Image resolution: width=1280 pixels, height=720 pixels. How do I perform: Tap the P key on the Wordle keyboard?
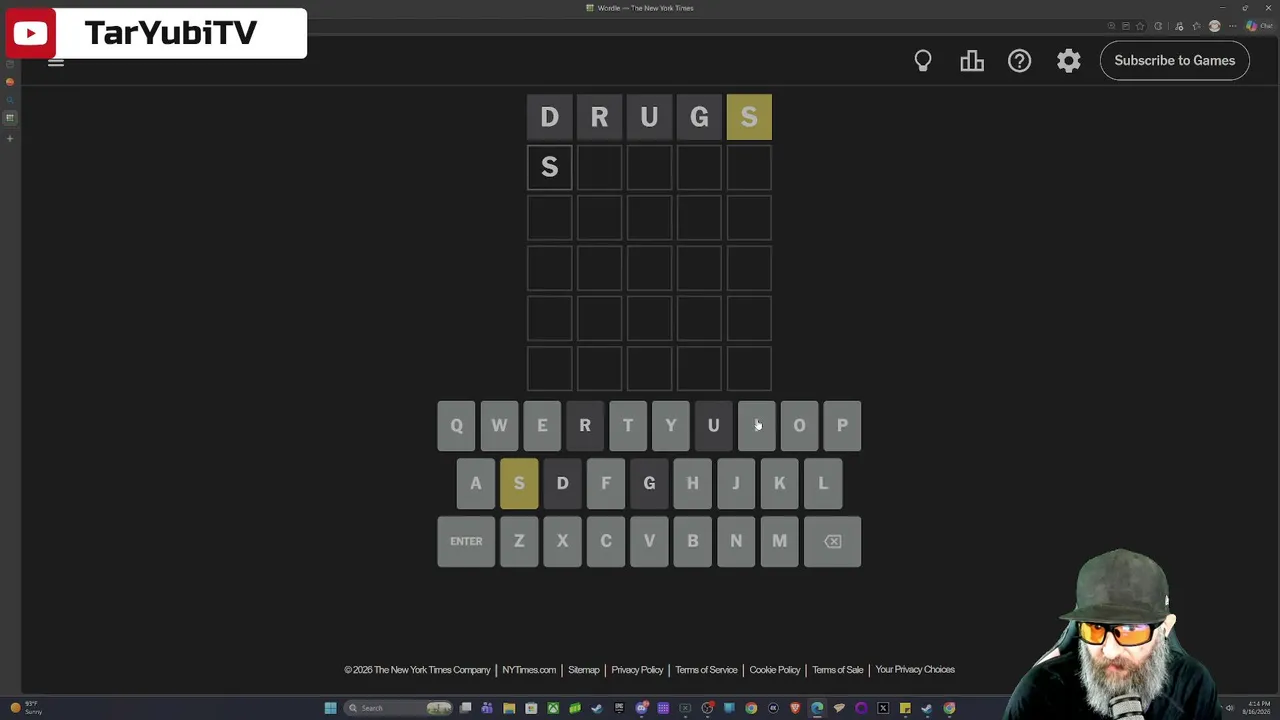(842, 426)
